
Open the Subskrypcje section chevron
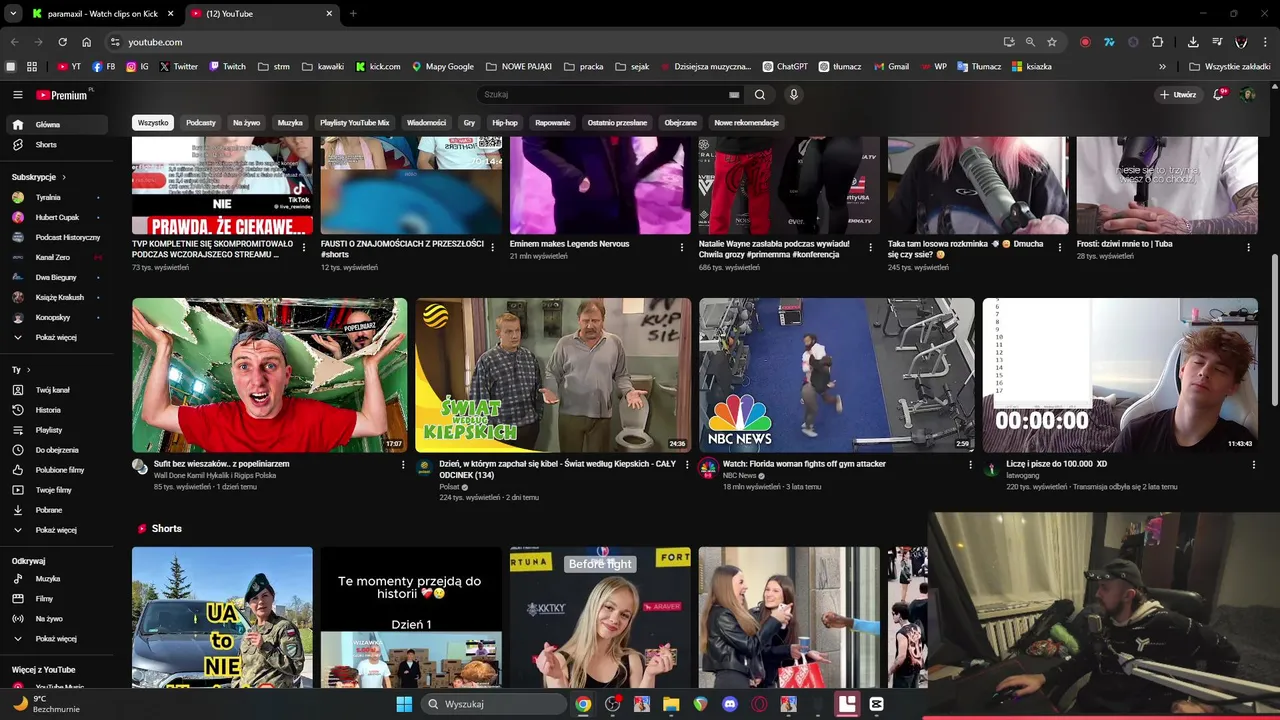pyautogui.click(x=63, y=177)
